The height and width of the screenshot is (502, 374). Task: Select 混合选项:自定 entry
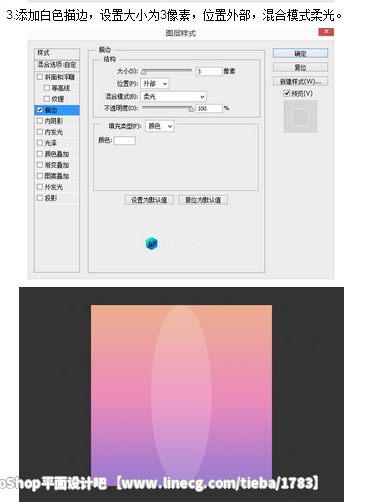(x=57, y=65)
